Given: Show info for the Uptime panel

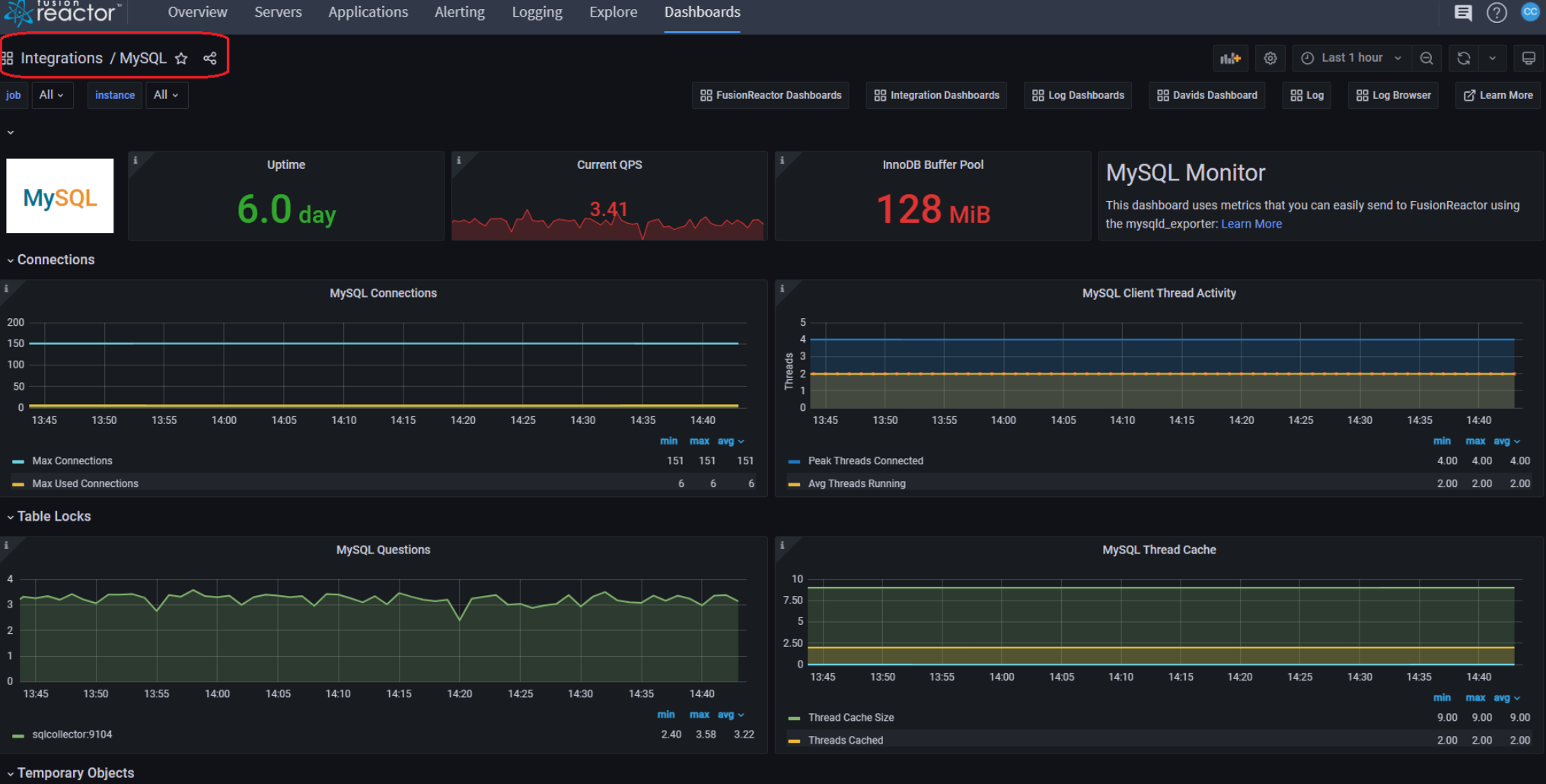Looking at the screenshot, I should [x=135, y=160].
